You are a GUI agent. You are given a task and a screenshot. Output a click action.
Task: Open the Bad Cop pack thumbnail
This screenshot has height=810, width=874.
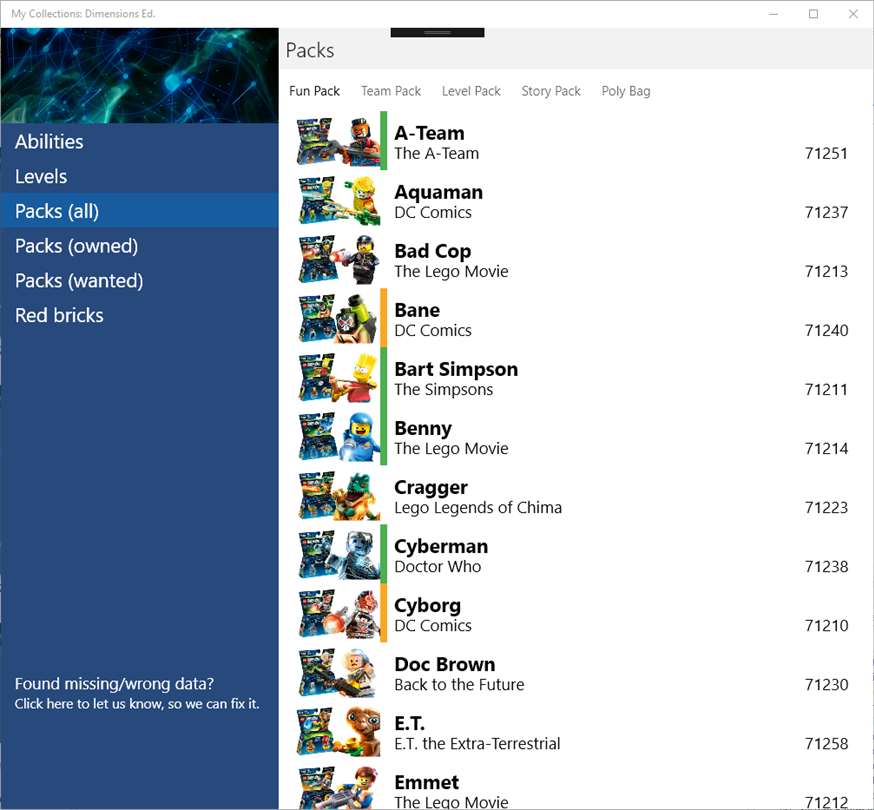(338, 259)
